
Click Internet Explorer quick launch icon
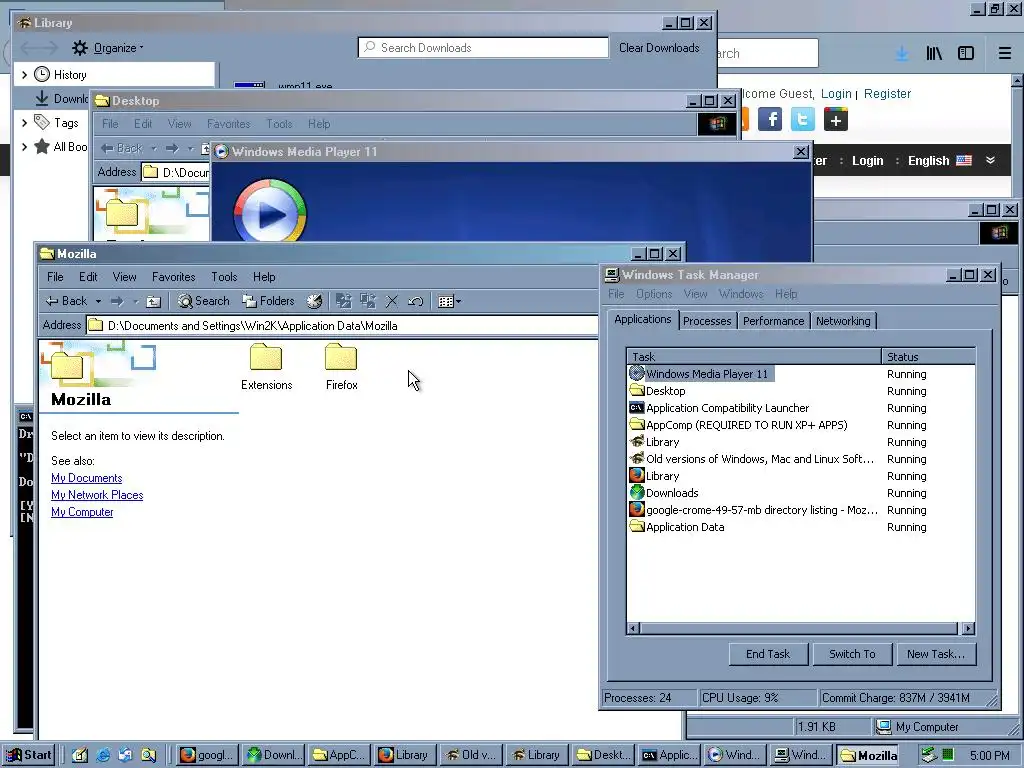[103, 756]
